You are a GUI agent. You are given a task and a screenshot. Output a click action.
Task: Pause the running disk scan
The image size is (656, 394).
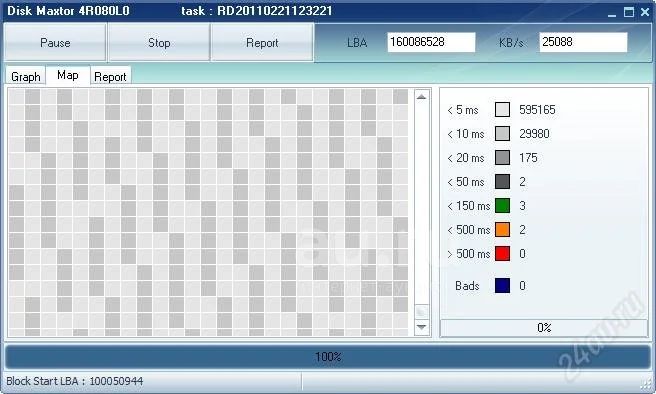[55, 43]
